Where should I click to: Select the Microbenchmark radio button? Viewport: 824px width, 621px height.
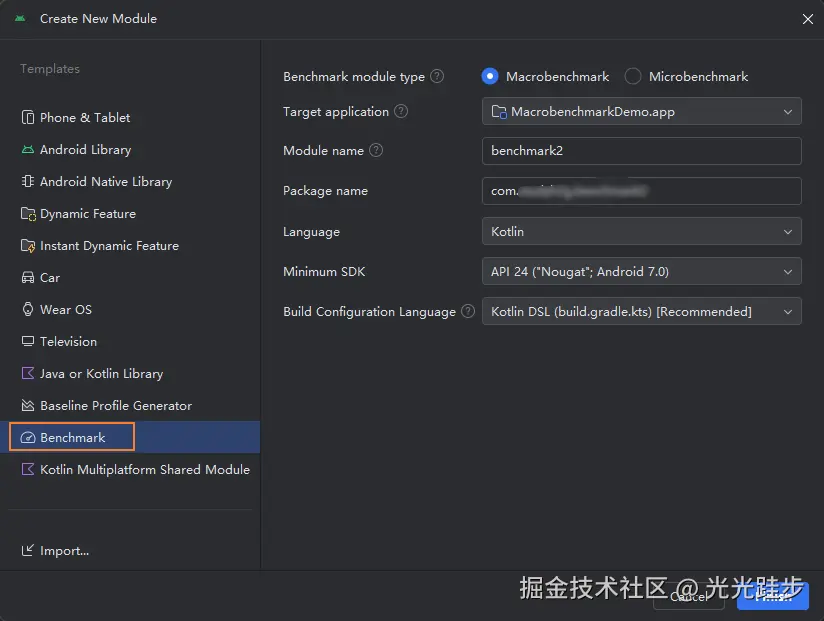[633, 76]
